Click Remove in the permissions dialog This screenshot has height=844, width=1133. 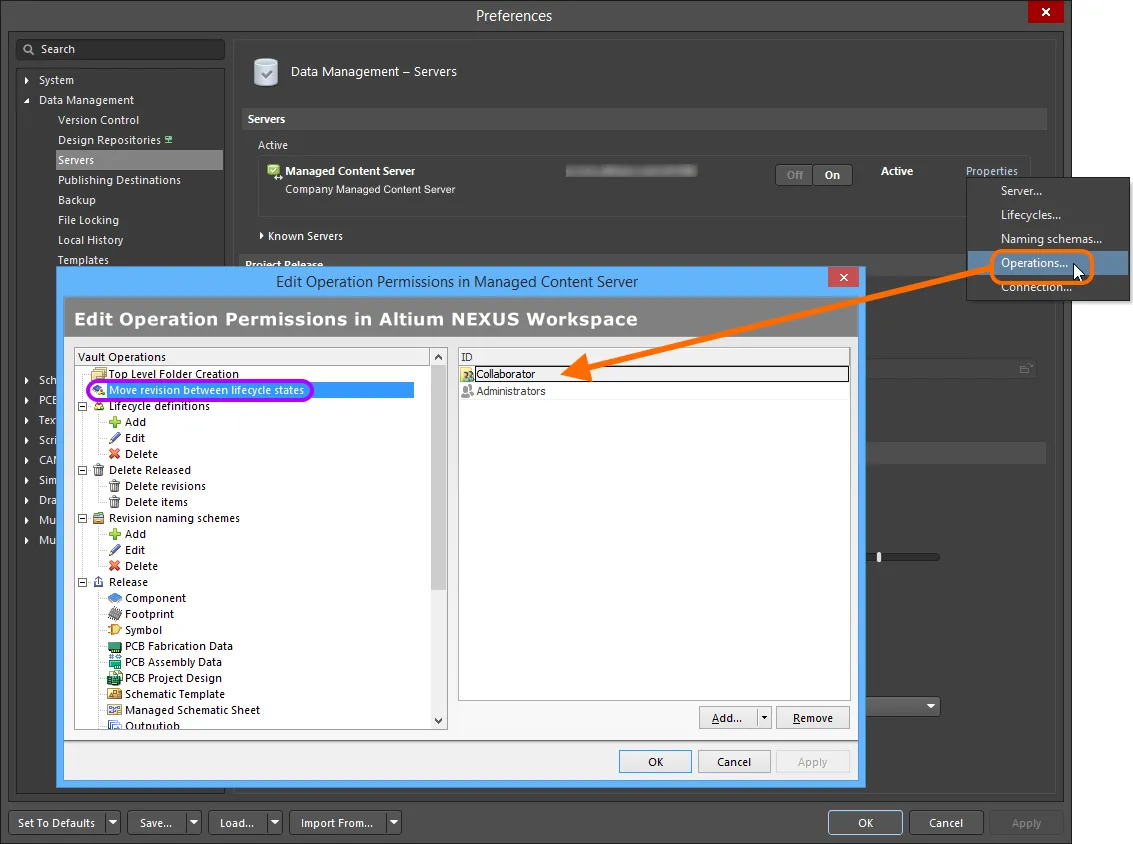813,718
